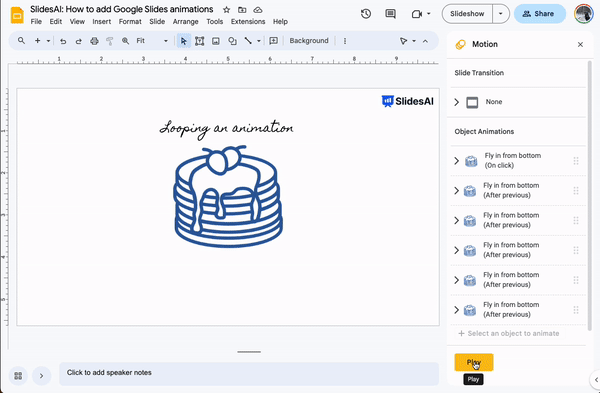Image resolution: width=600 pixels, height=393 pixels.
Task: Open the Tools menu
Action: pos(215,22)
